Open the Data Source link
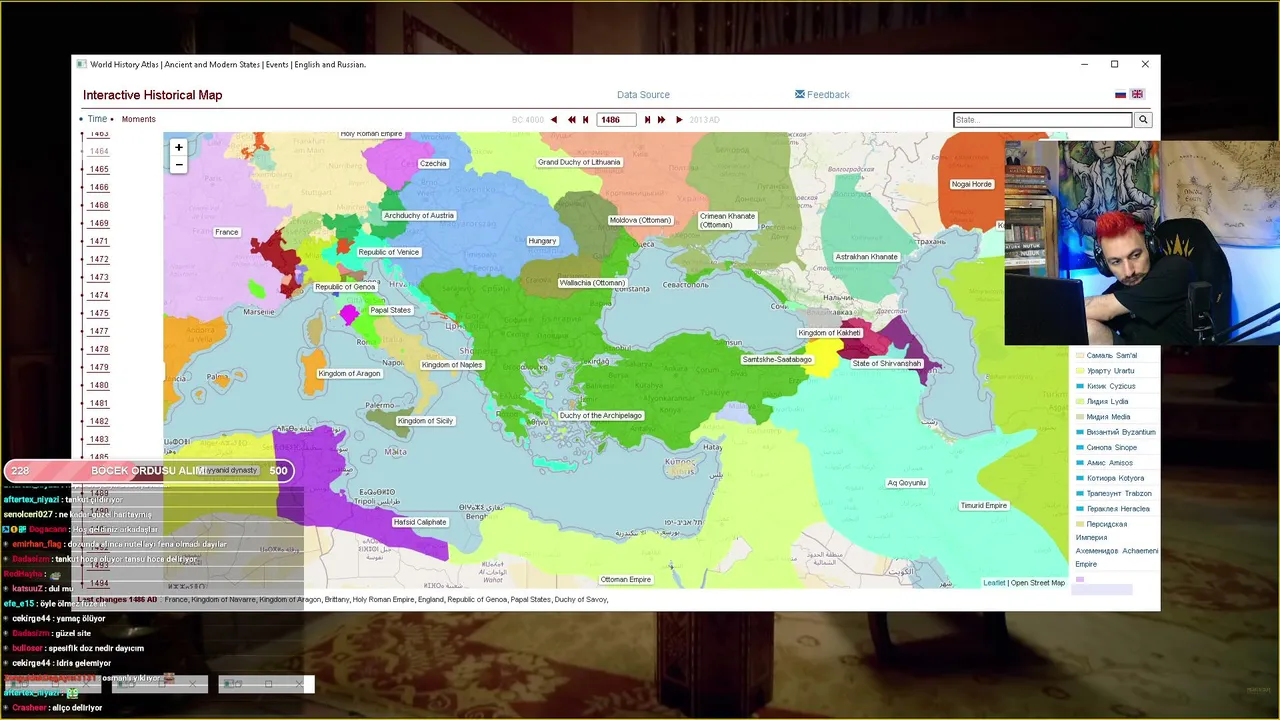Screen dimensions: 1280x720 click(643, 95)
